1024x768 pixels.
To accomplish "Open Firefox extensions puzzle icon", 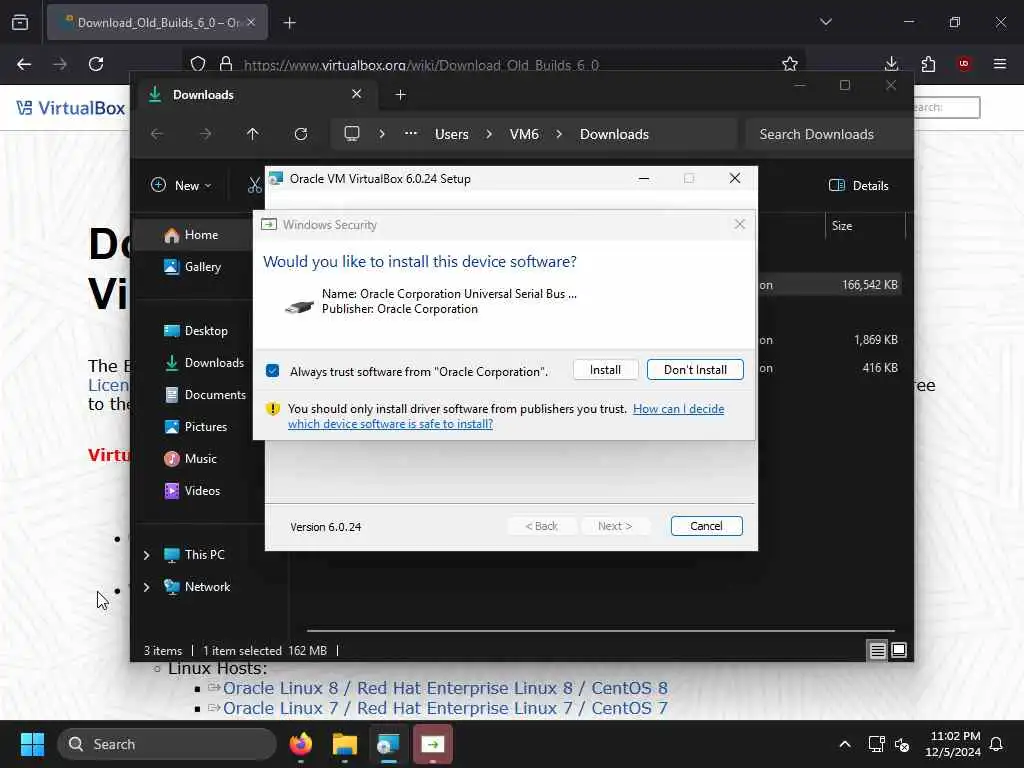I will pyautogui.click(x=928, y=64).
